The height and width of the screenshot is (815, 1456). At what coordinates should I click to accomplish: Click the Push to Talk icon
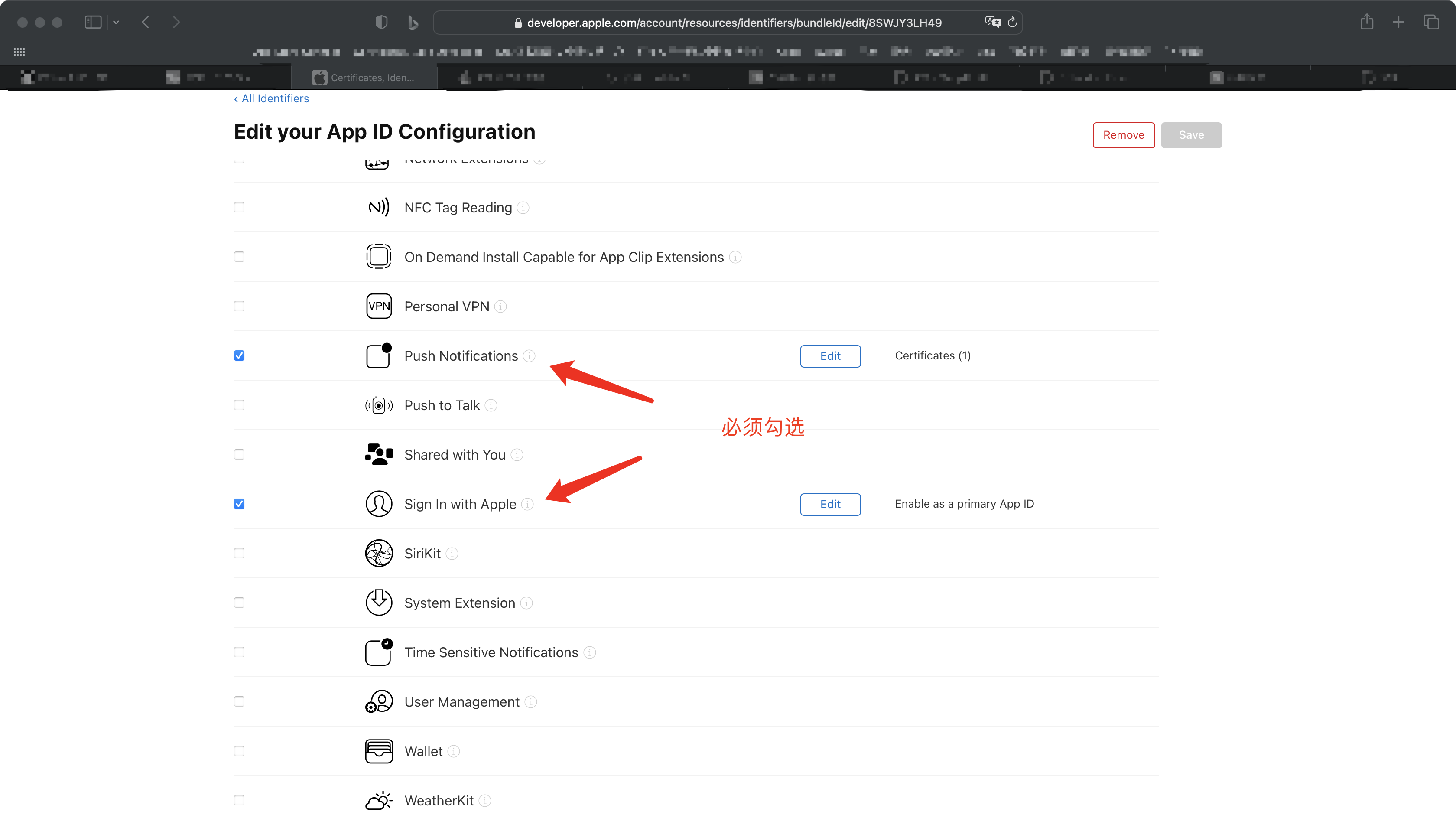(x=379, y=405)
